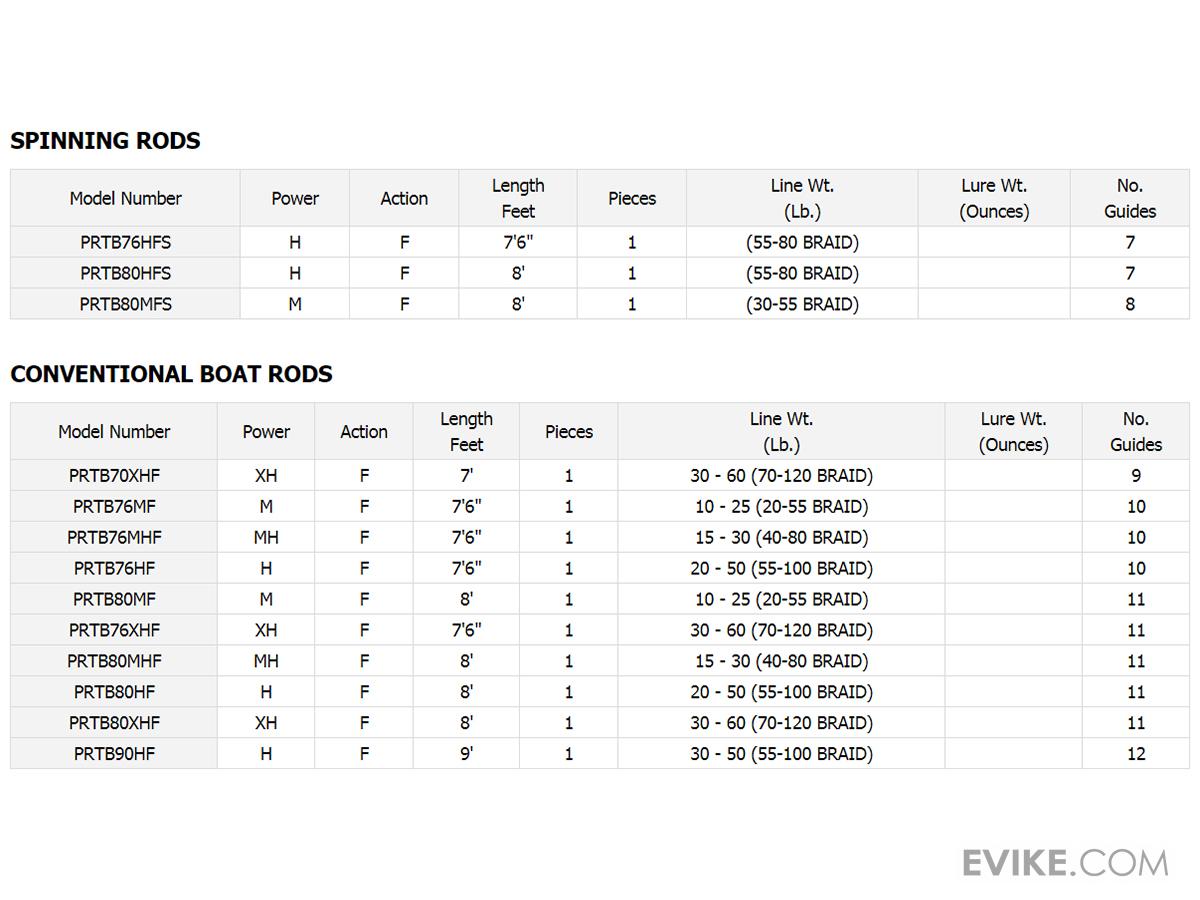The image size is (1200, 900).
Task: Click the Lure Wt. header in spinning rods table
Action: (994, 198)
